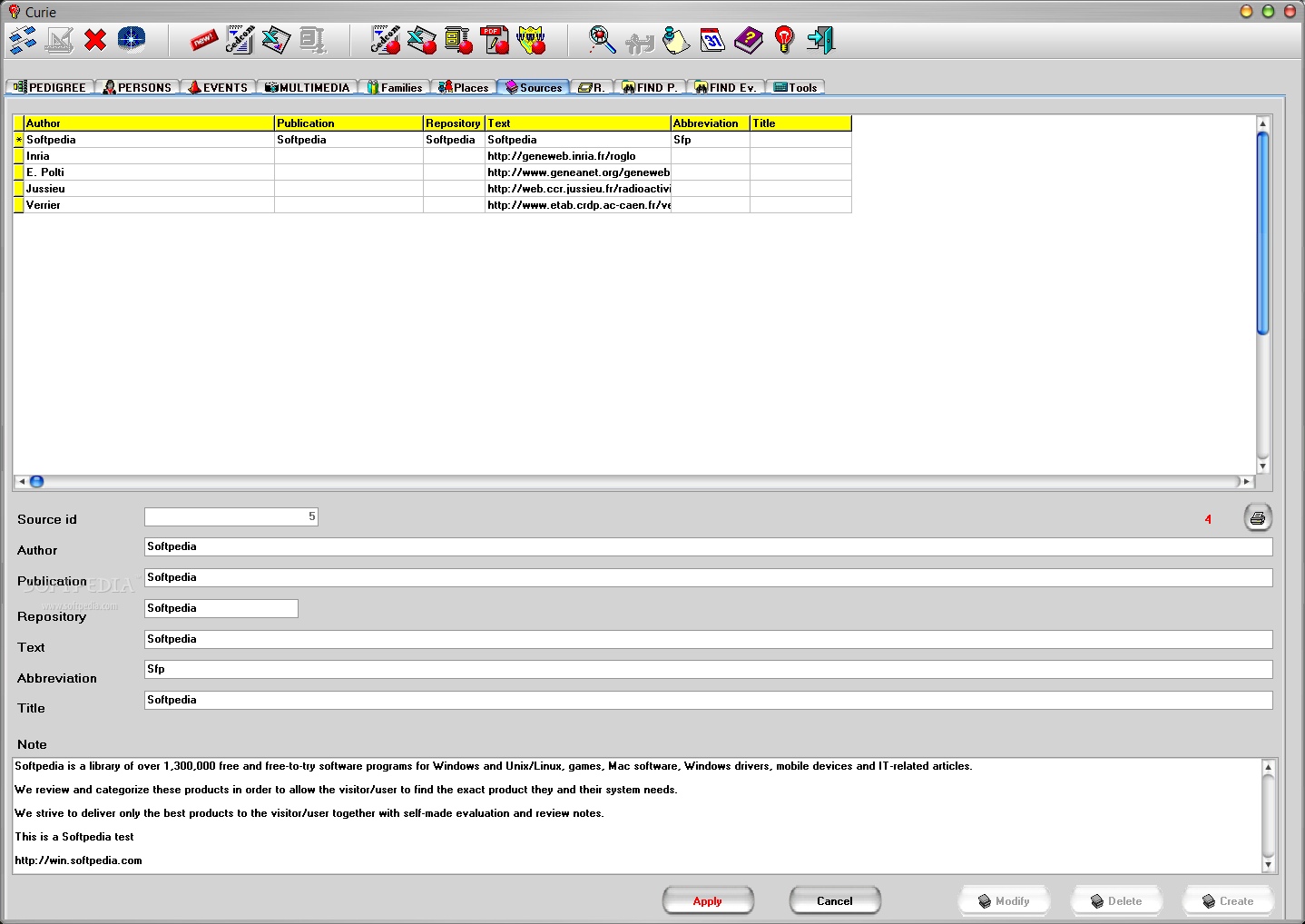
Task: Click the grayed drafting board icon
Action: tap(59, 40)
